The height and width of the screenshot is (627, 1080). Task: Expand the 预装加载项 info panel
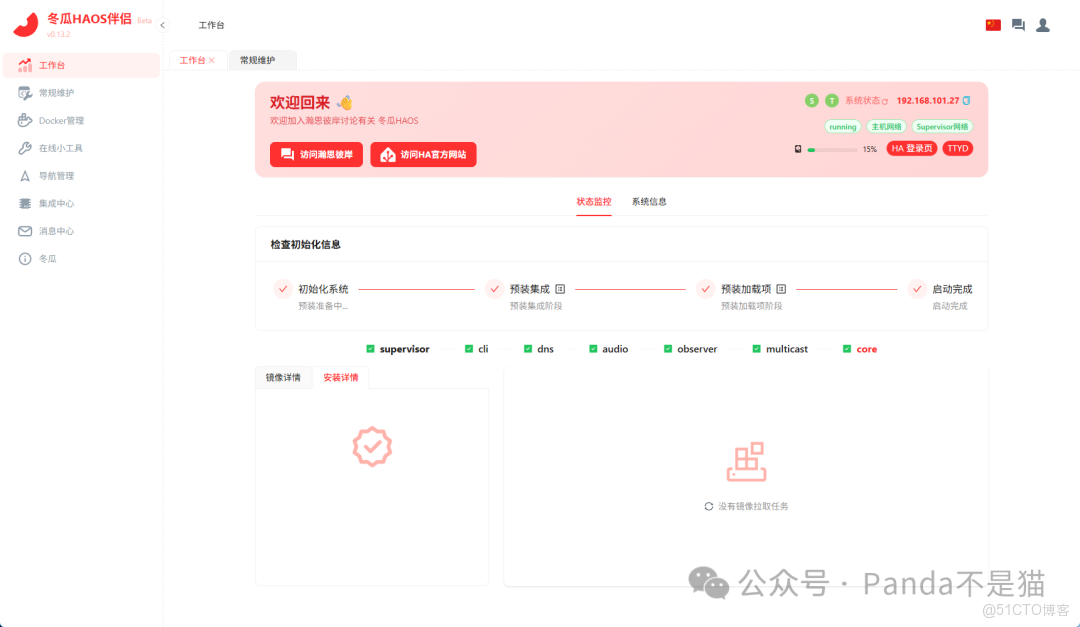[x=782, y=288]
